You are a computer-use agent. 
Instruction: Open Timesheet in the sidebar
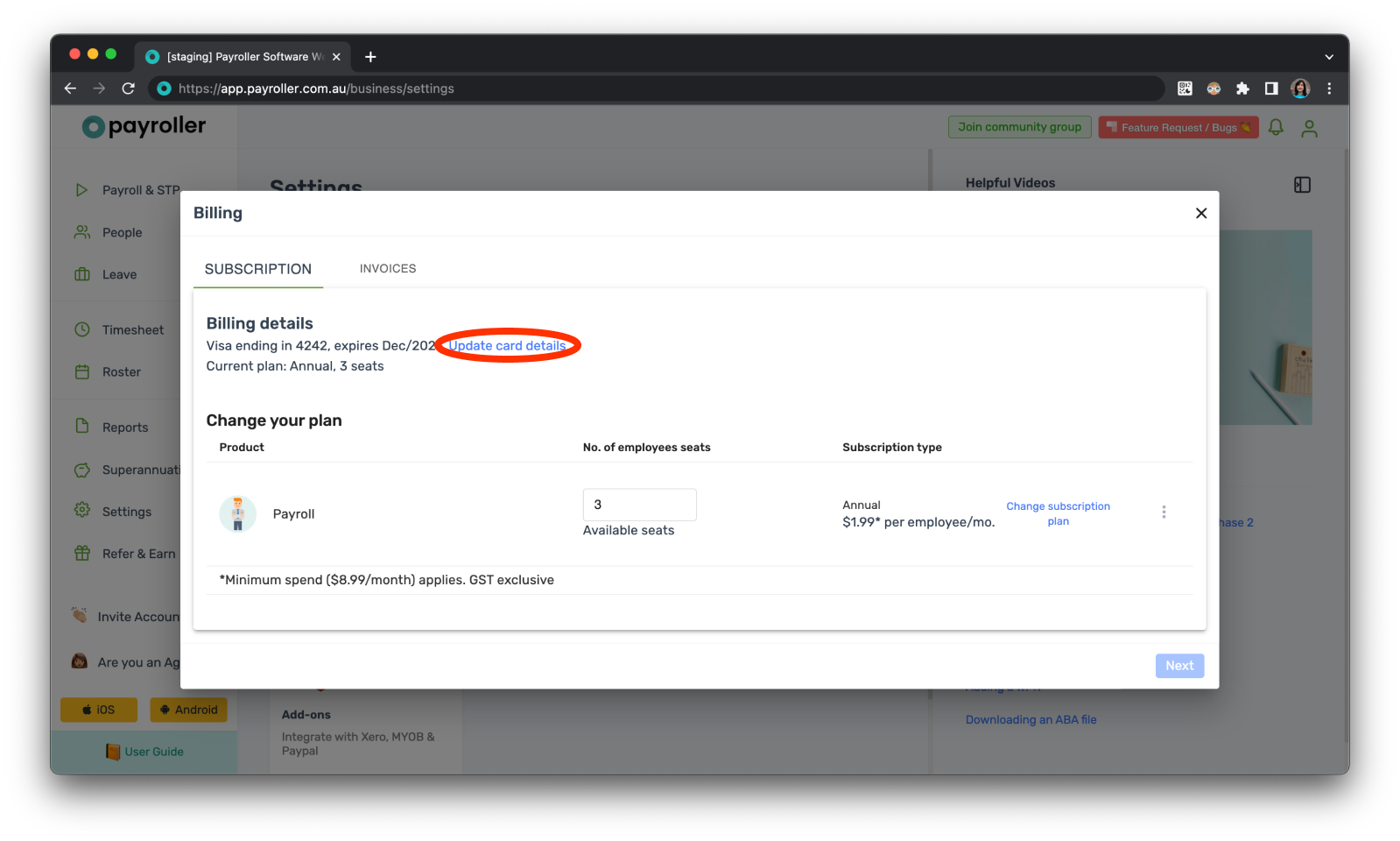click(133, 329)
